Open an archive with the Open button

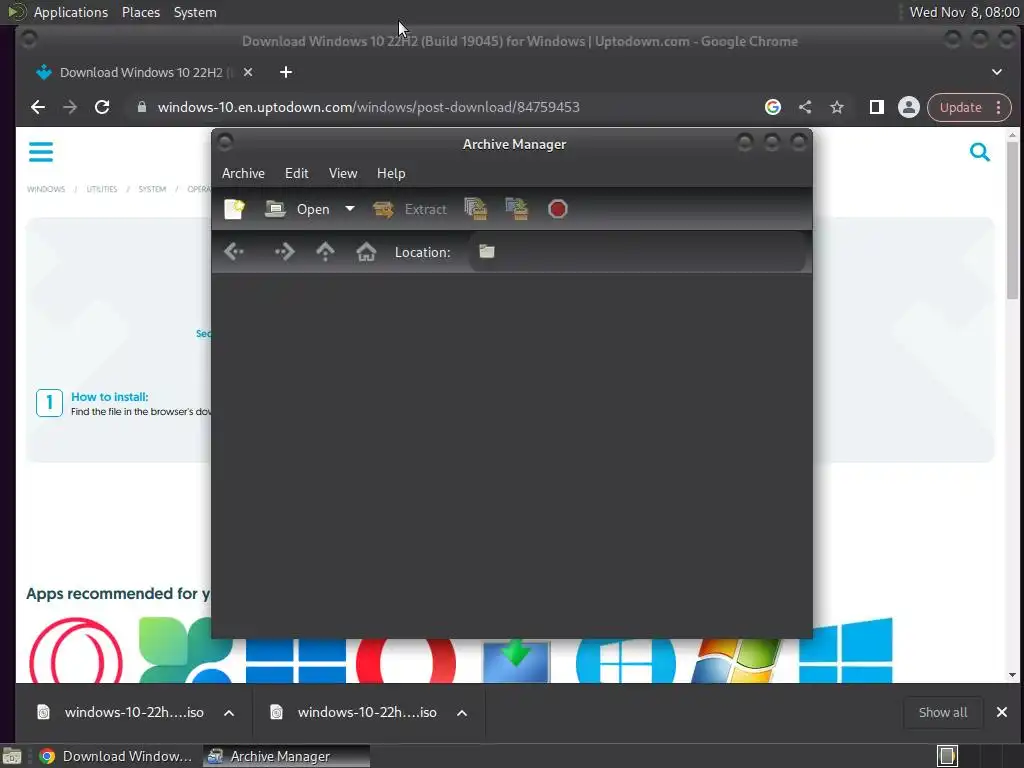tap(297, 209)
